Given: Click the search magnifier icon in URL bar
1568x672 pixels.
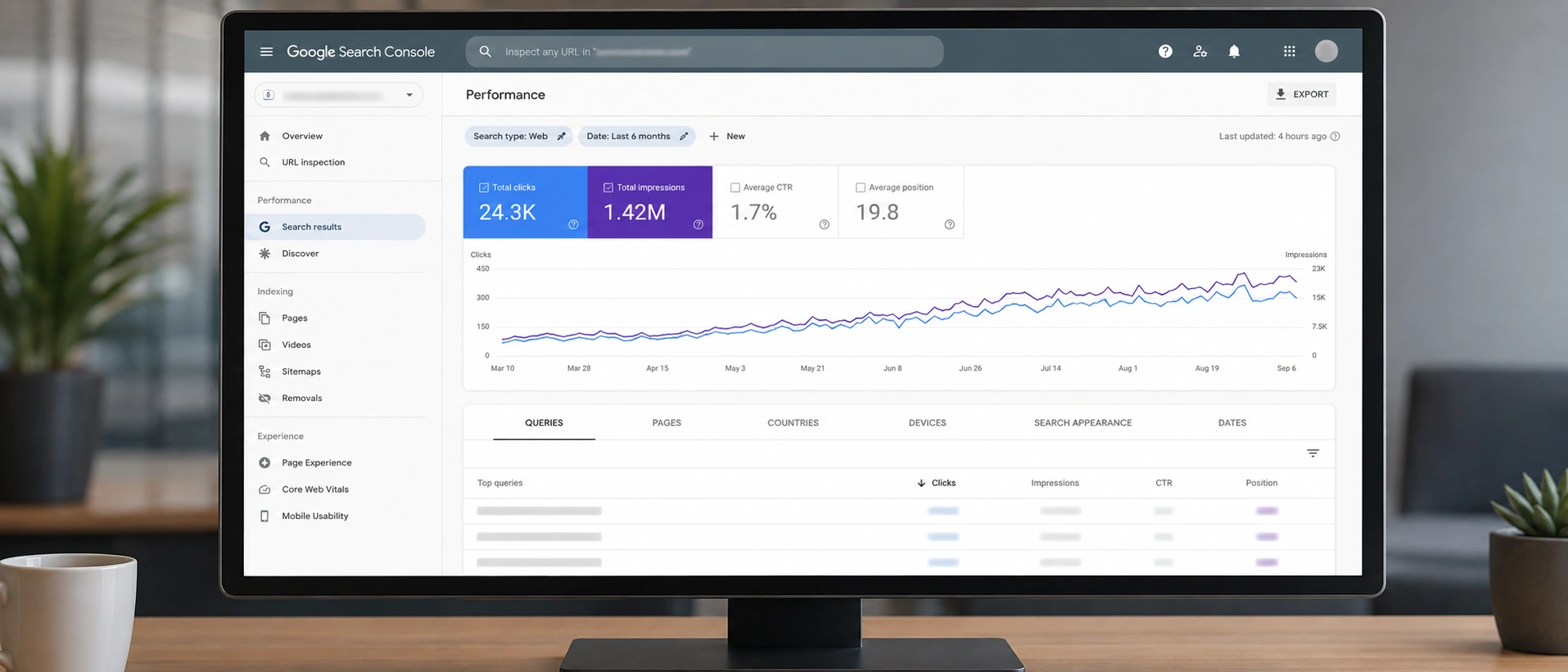Looking at the screenshot, I should pyautogui.click(x=486, y=52).
